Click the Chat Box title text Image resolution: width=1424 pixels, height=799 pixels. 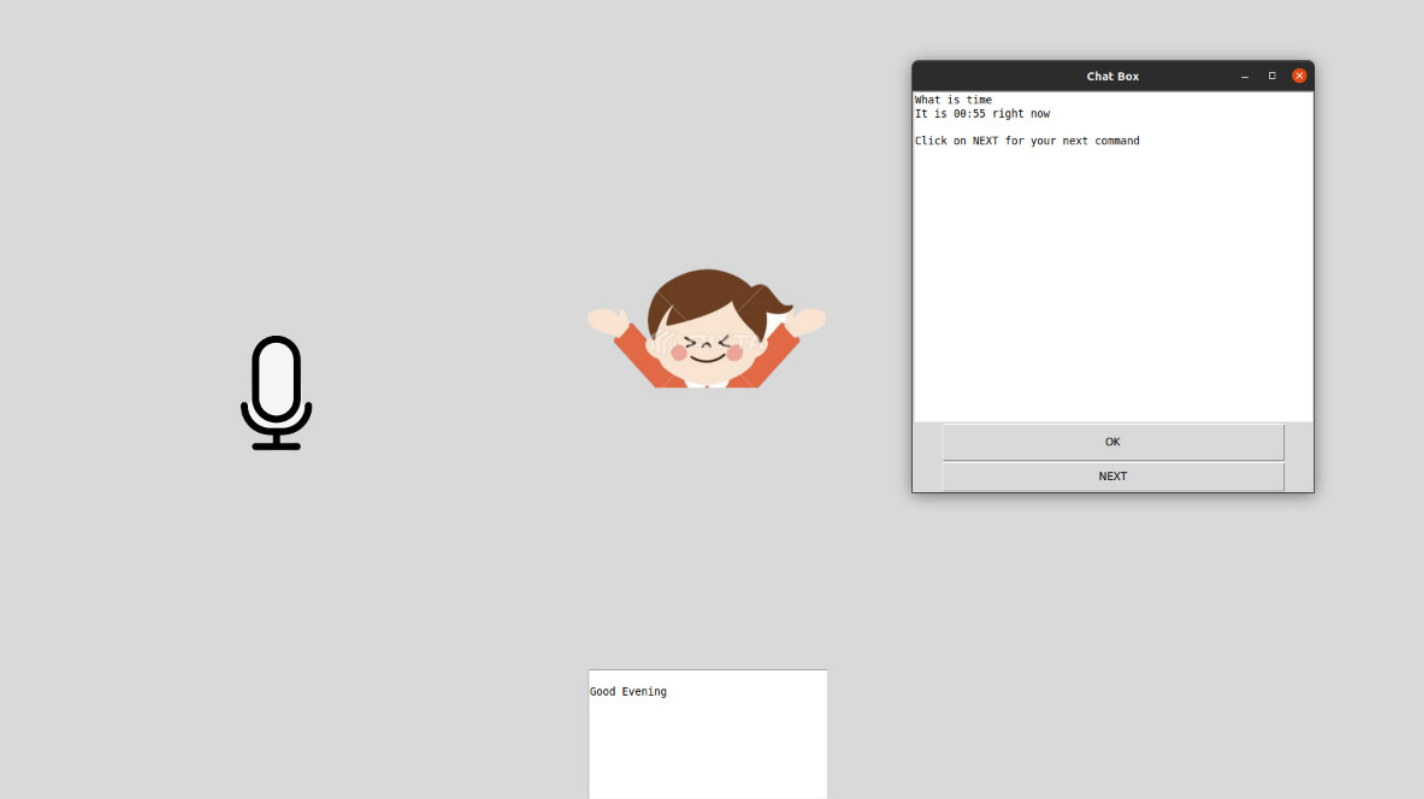1112,76
